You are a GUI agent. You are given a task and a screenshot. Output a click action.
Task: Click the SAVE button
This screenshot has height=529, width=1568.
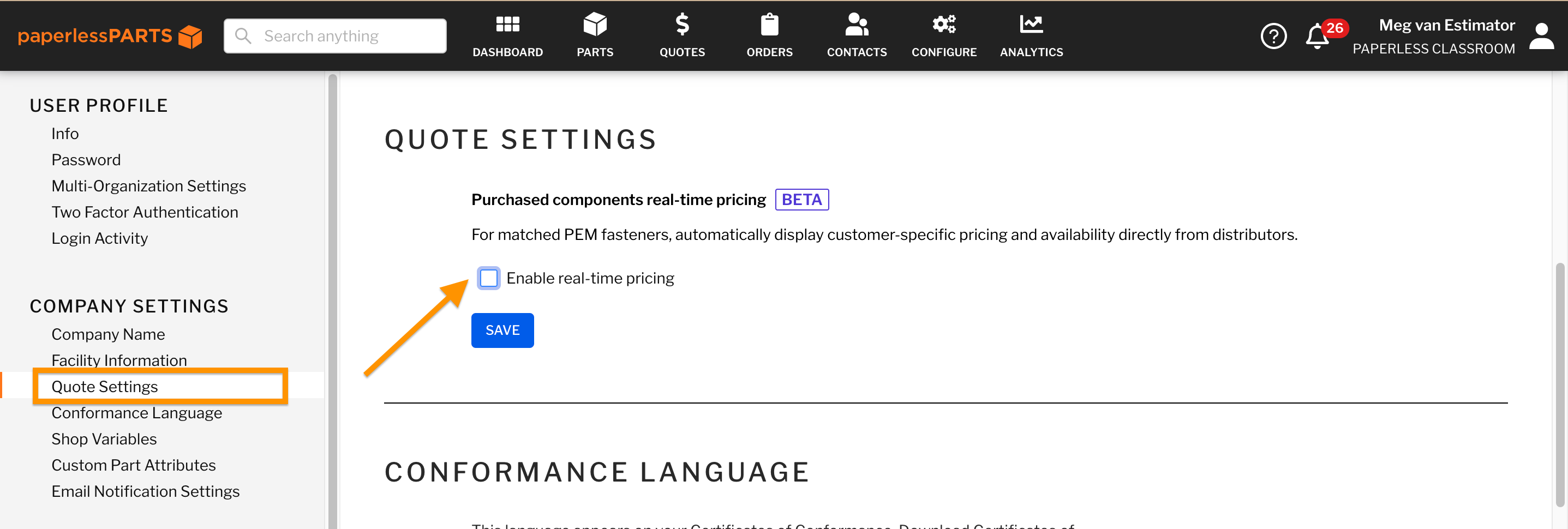point(502,330)
